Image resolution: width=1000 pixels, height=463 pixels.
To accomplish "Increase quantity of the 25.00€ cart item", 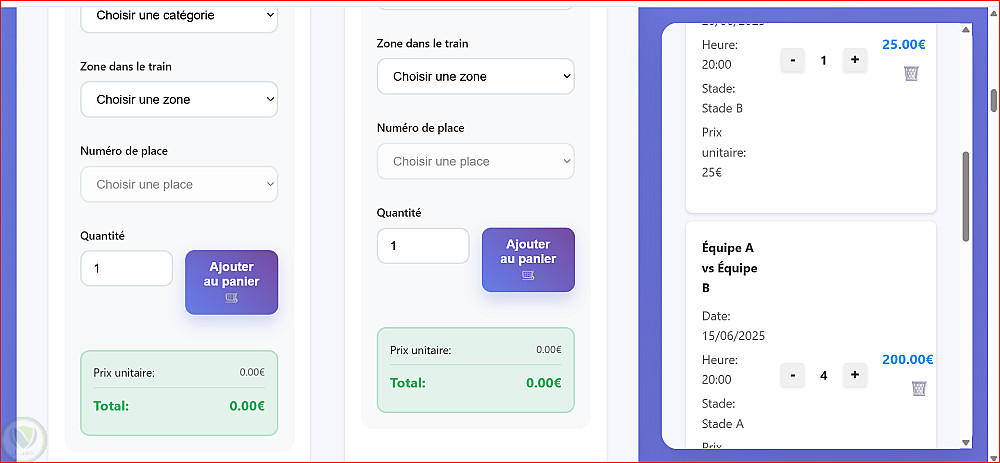I will tap(854, 60).
